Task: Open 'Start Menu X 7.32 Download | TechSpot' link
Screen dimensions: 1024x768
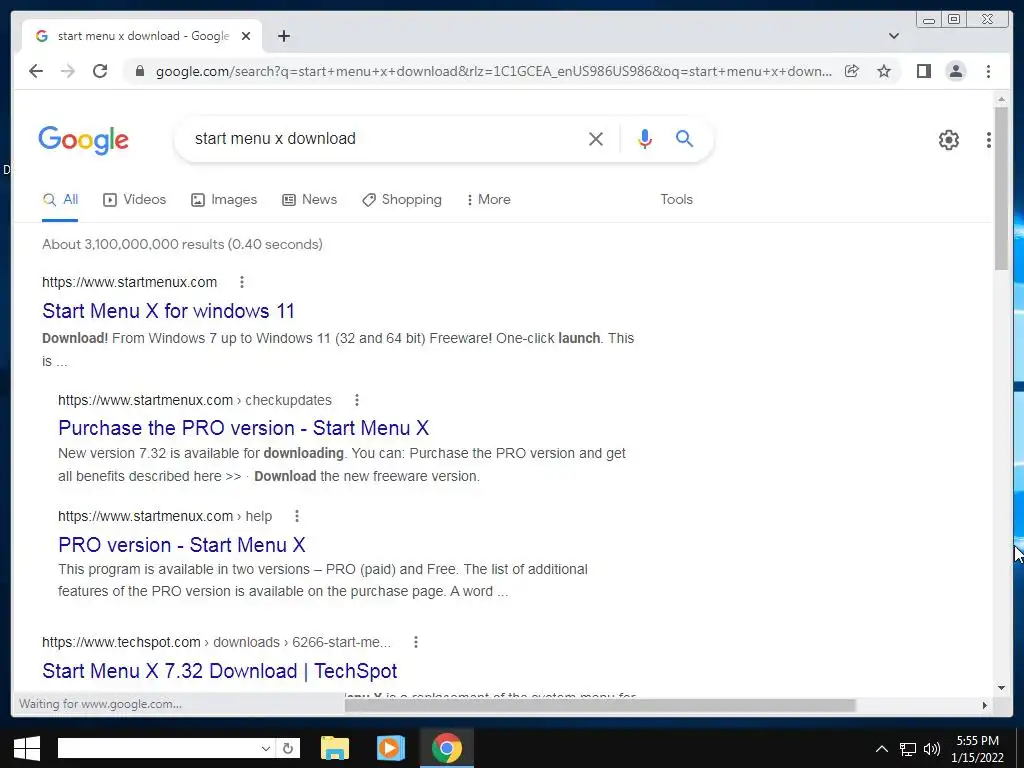Action: click(219, 671)
